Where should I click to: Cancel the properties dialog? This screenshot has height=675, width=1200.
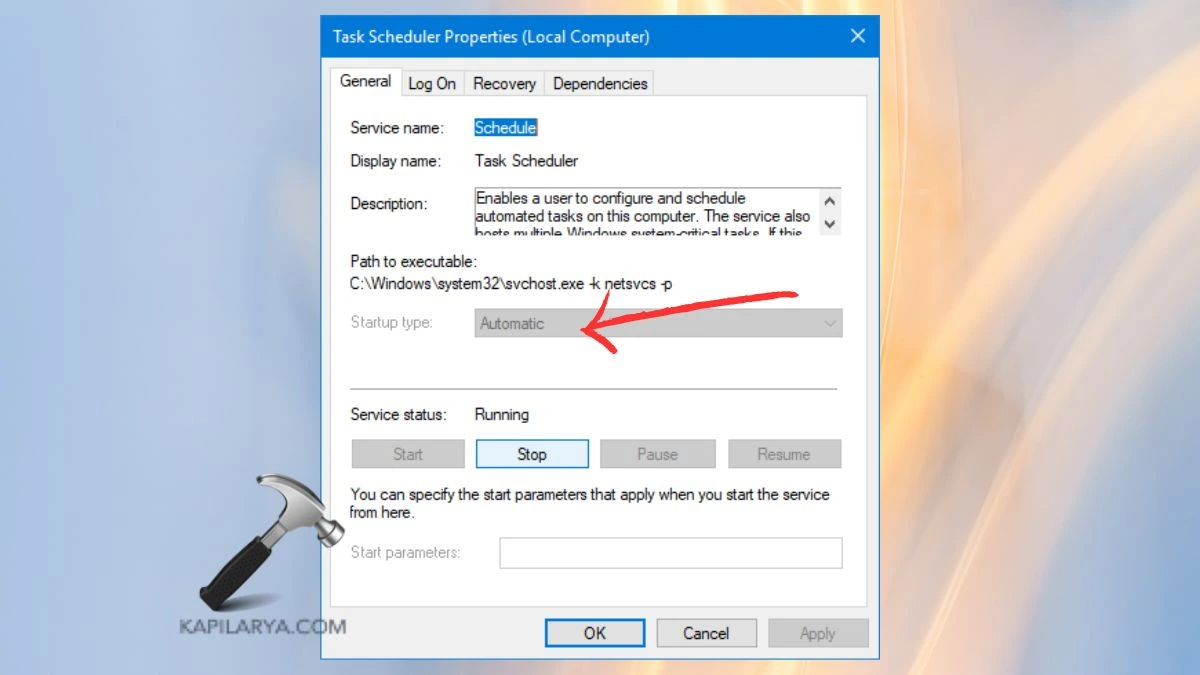[706, 633]
